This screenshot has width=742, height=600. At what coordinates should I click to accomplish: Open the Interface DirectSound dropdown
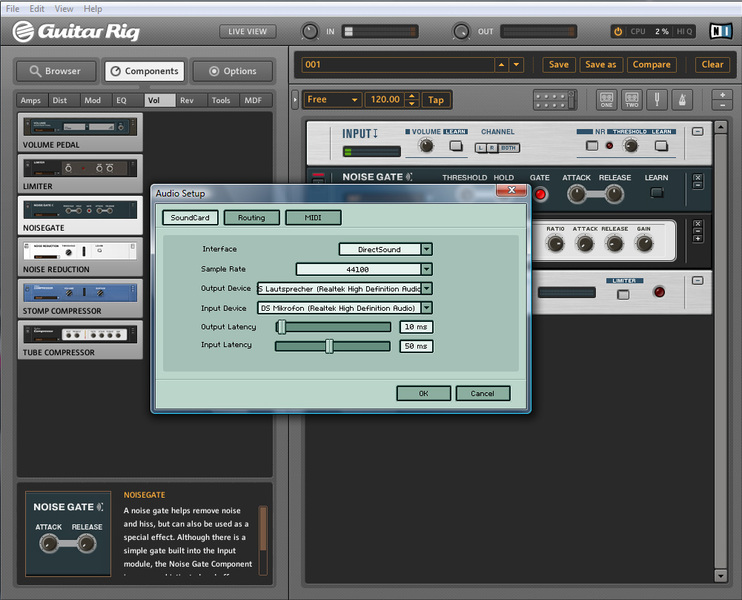point(426,249)
